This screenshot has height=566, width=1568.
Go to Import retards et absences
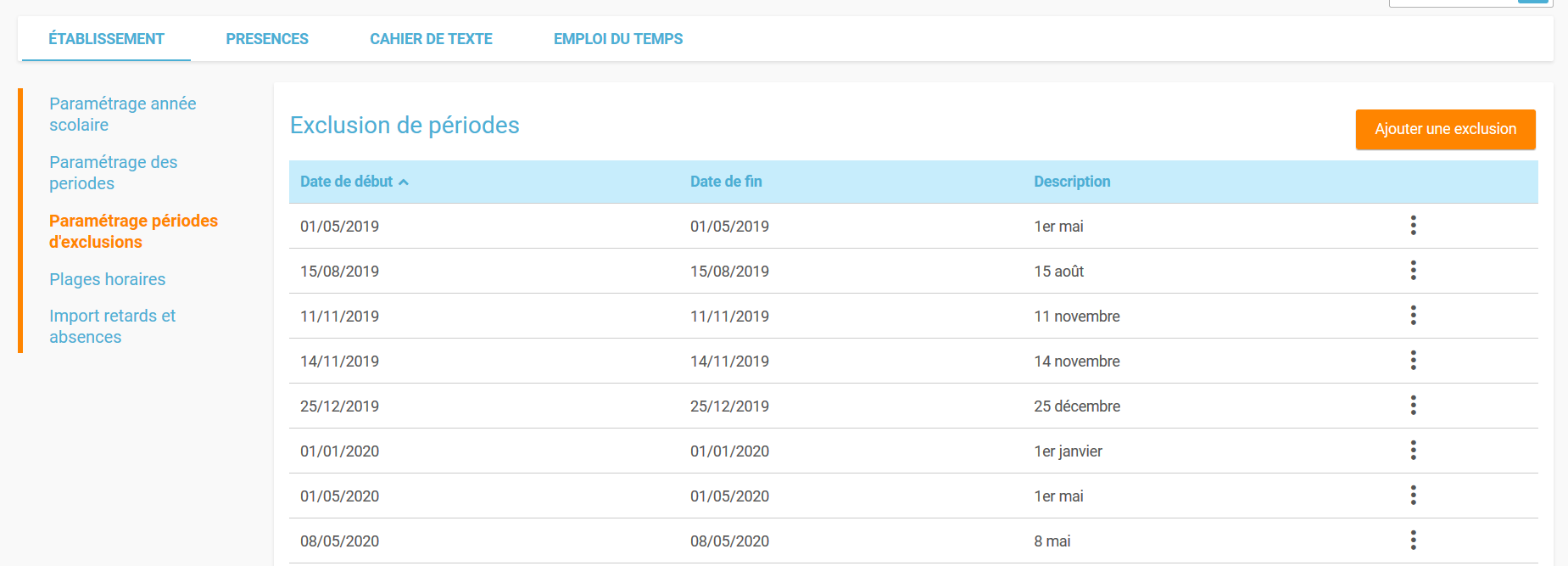click(x=112, y=326)
